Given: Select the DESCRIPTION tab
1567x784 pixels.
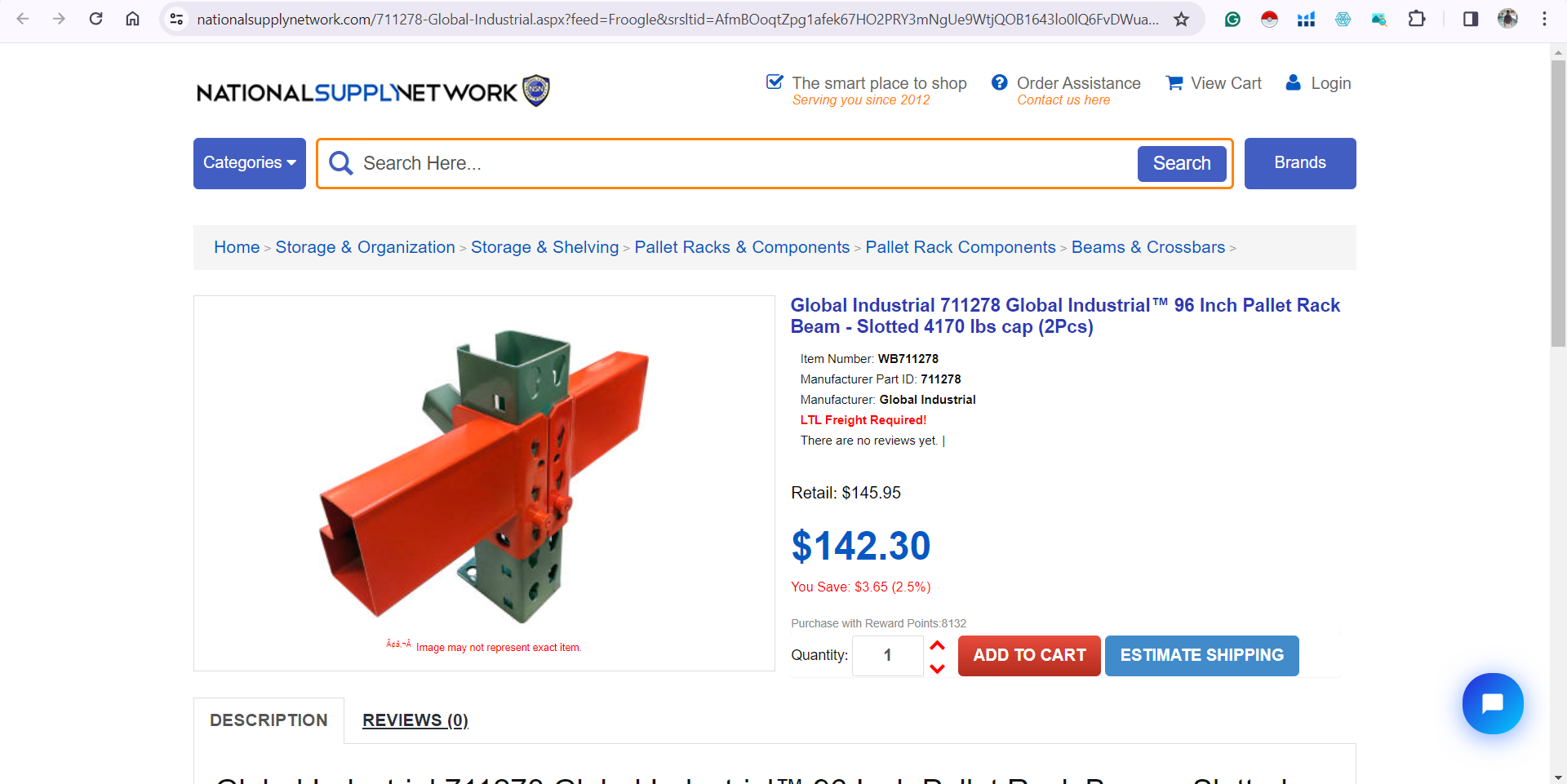Looking at the screenshot, I should (269, 720).
